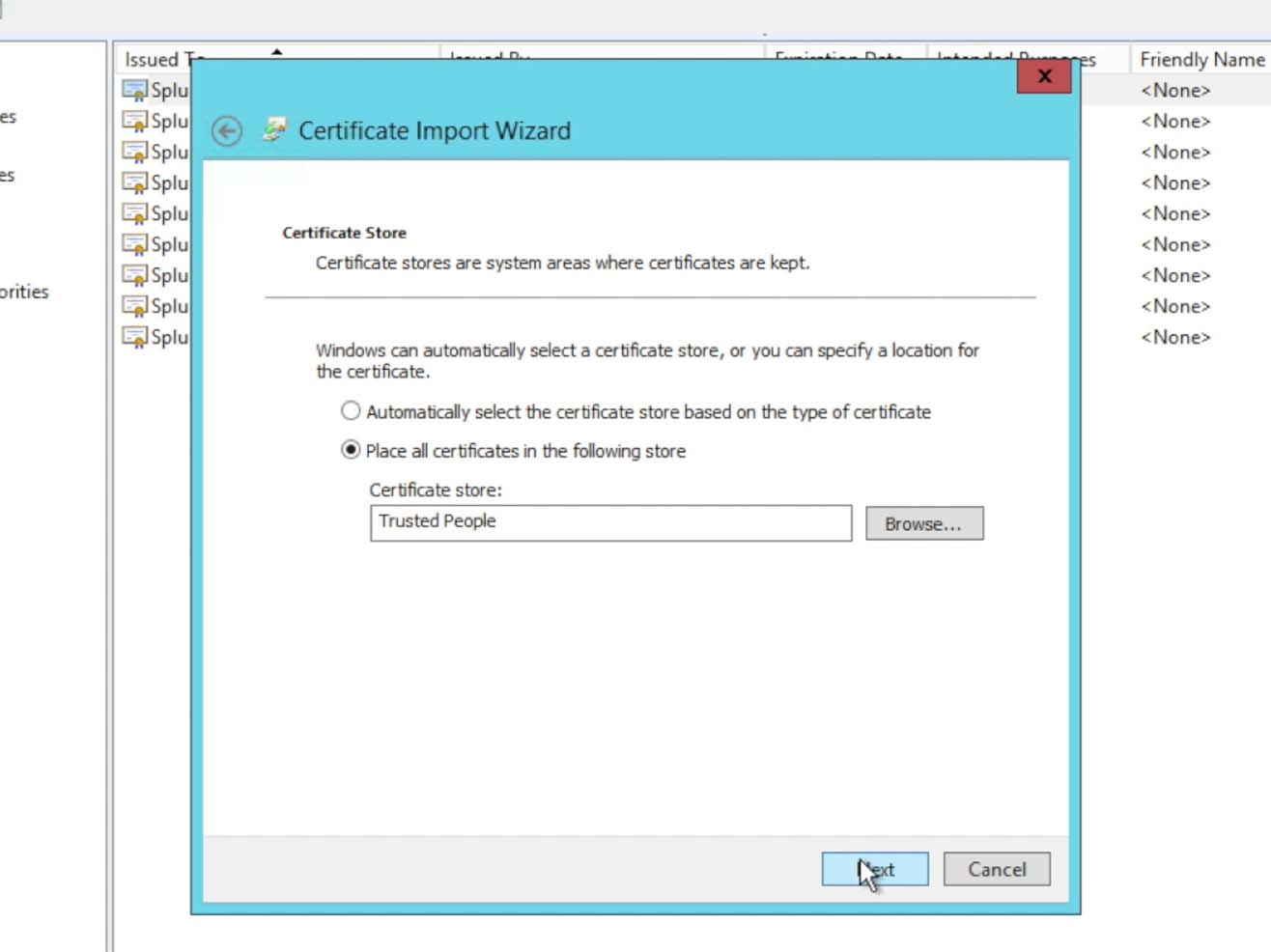Click the Certificate Import Wizard title icon
The image size is (1271, 952).
point(274,130)
